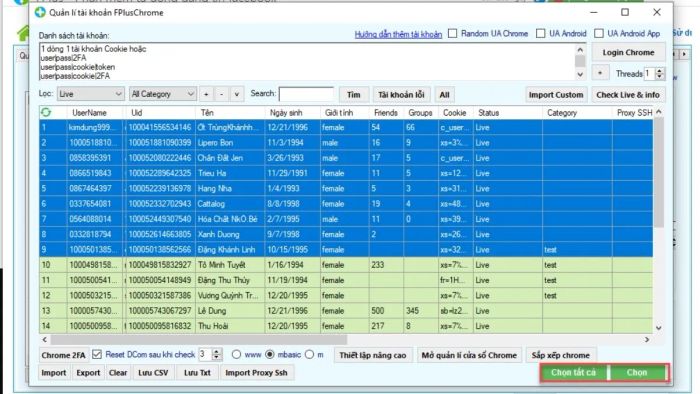This screenshot has height=394, width=700.
Task: Click the Login Chrome button
Action: coord(628,53)
